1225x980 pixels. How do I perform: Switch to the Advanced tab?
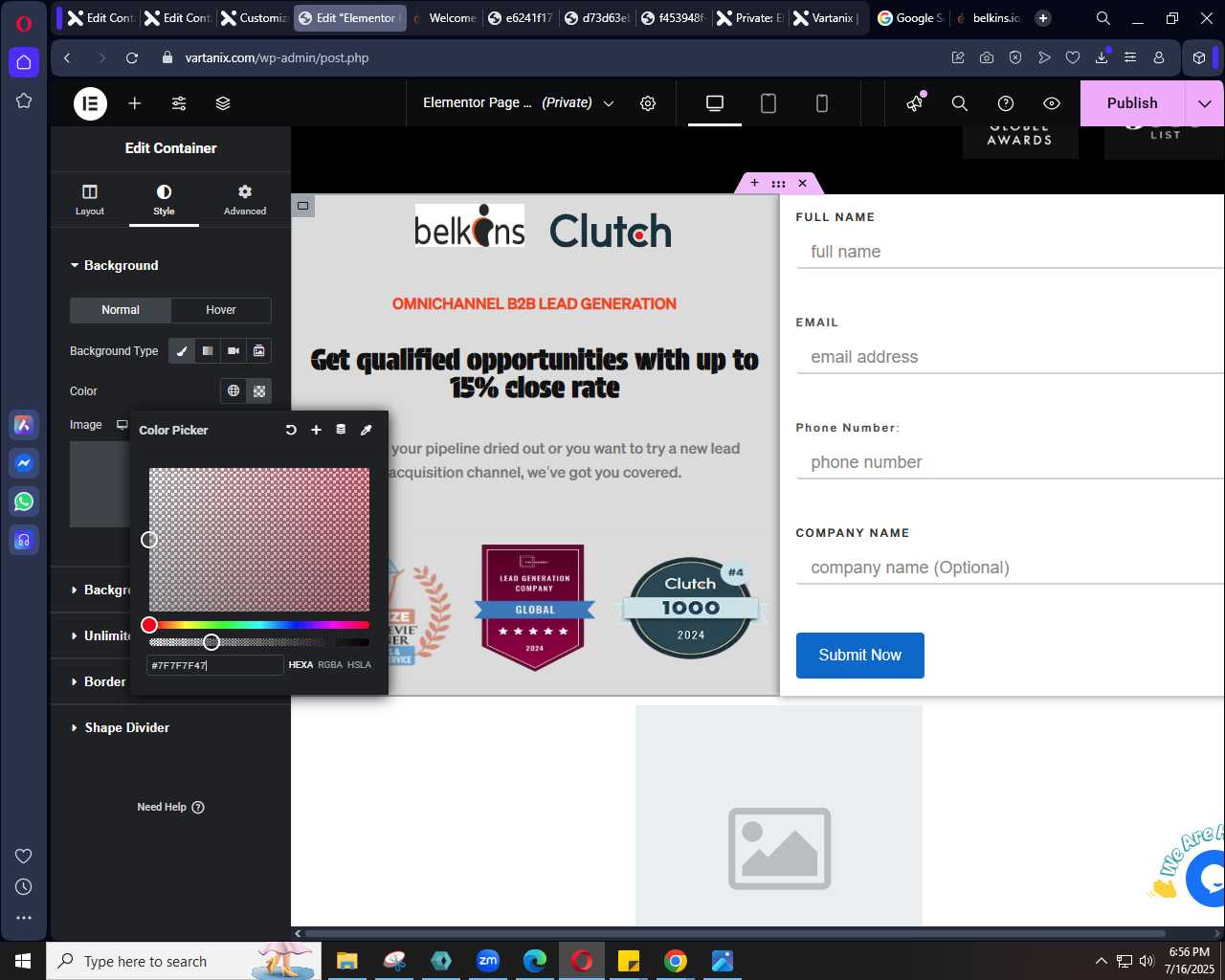(245, 200)
